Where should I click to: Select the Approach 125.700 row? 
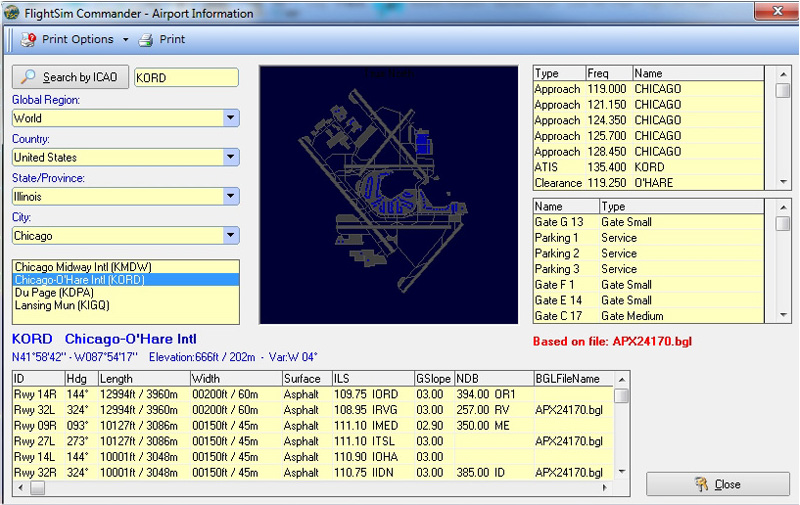click(648, 136)
